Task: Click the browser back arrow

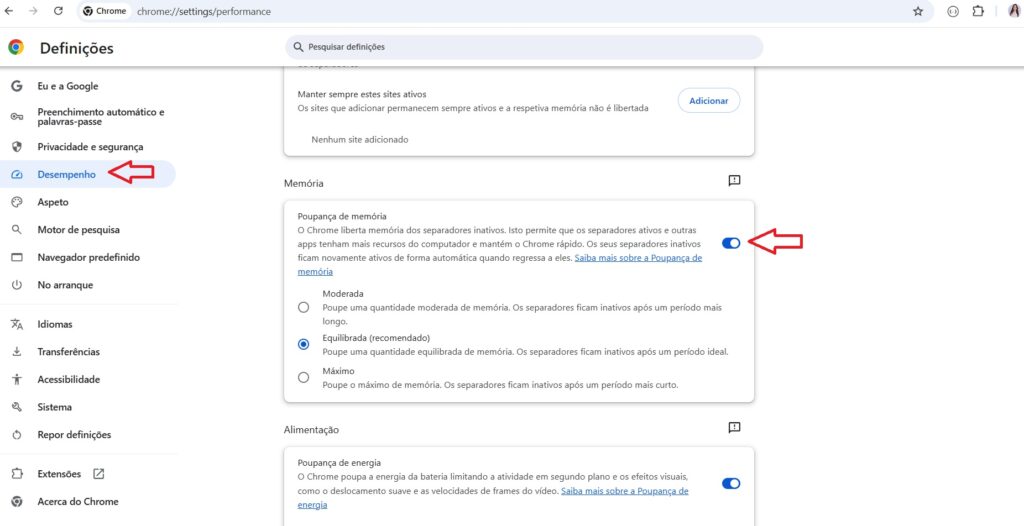Action: point(8,11)
